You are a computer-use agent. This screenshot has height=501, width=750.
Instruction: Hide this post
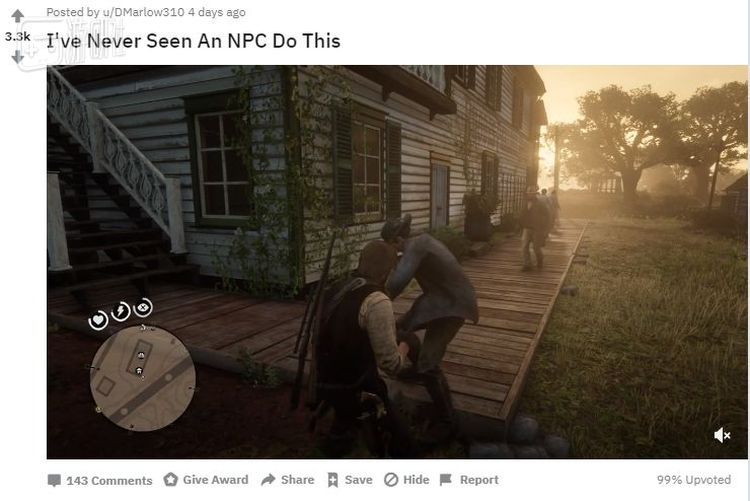coord(407,479)
